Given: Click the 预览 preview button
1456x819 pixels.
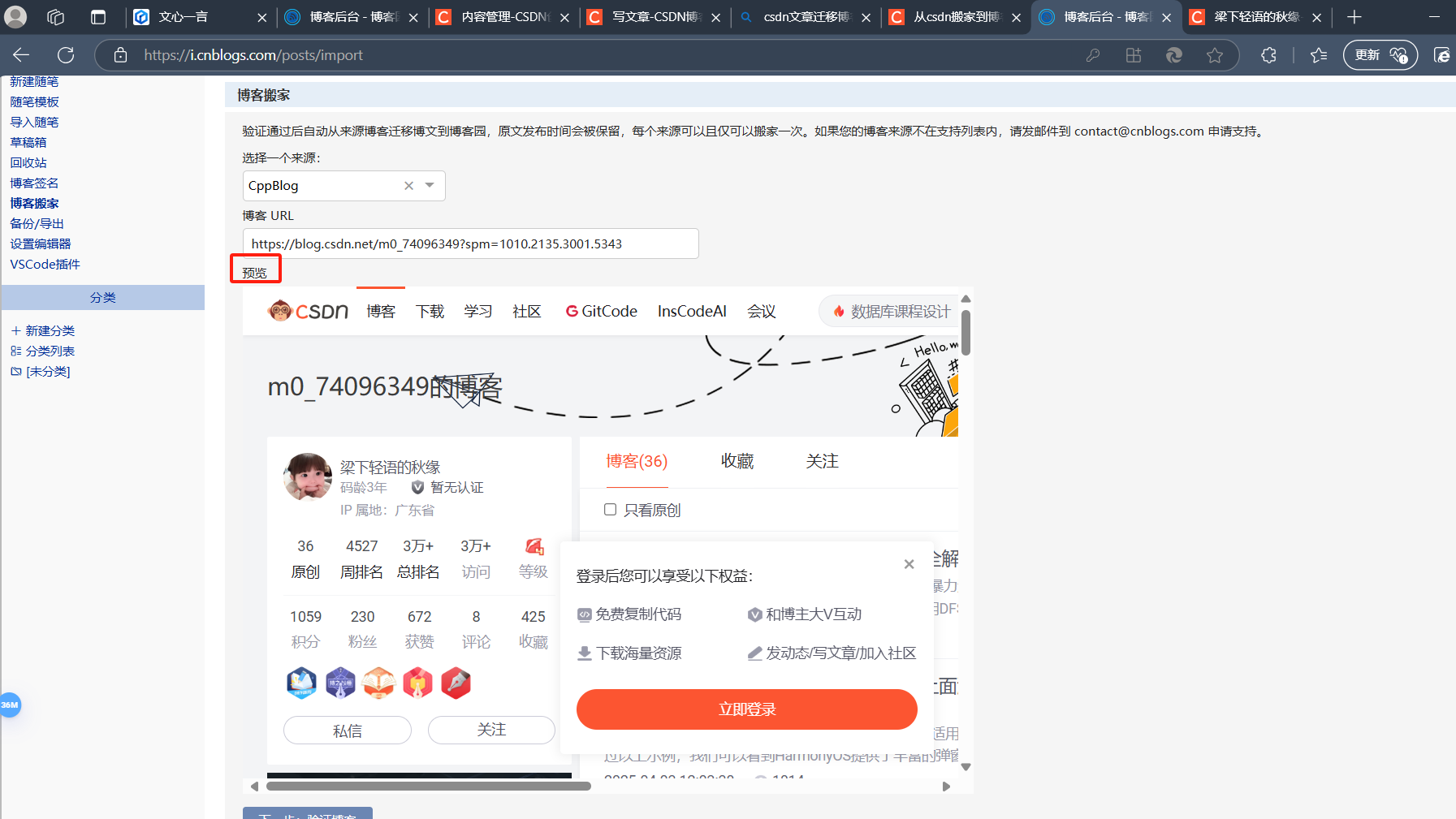Looking at the screenshot, I should (255, 273).
